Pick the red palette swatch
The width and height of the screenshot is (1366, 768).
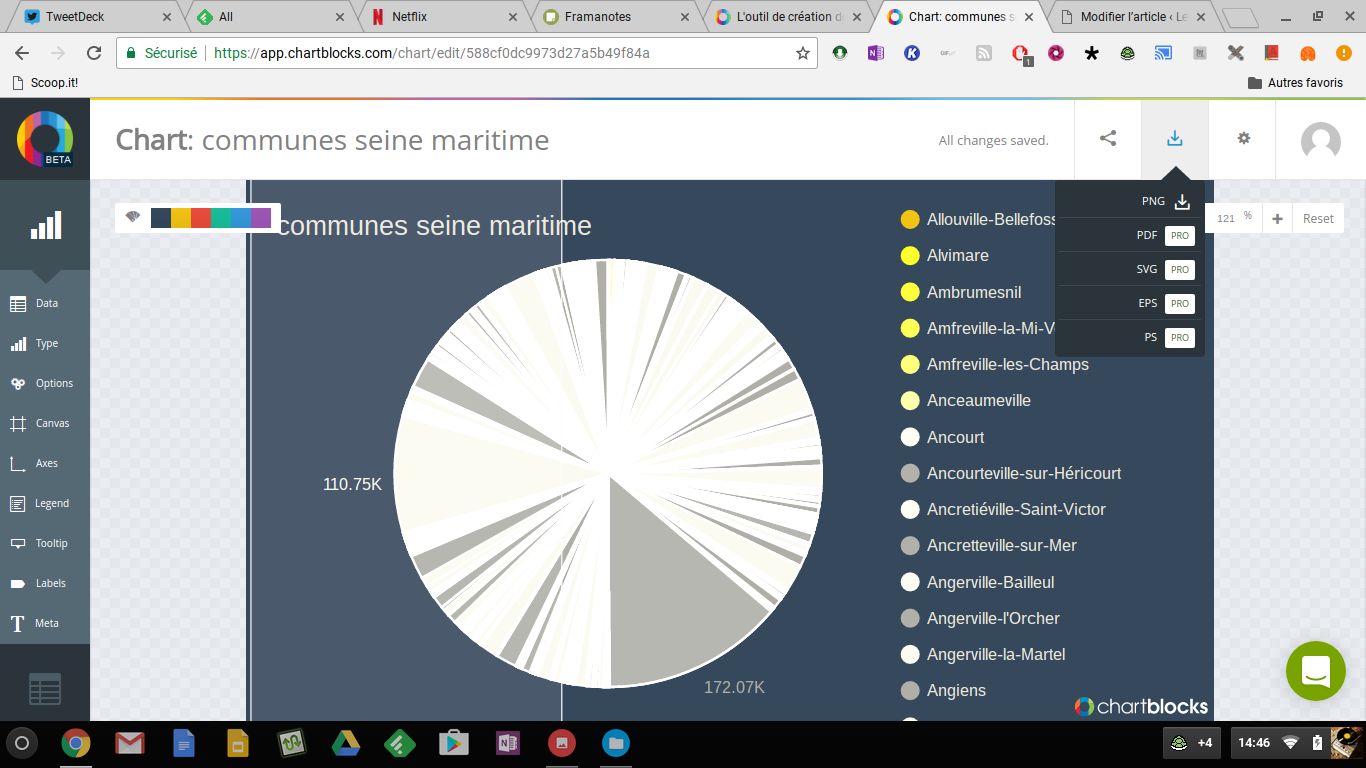coord(201,218)
